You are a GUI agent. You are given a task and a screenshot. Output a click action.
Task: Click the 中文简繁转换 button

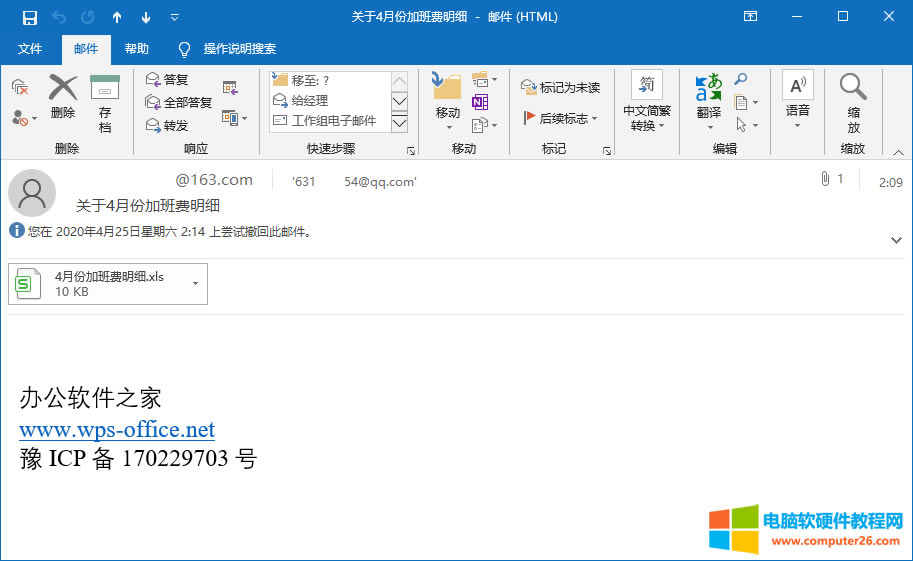click(x=647, y=102)
